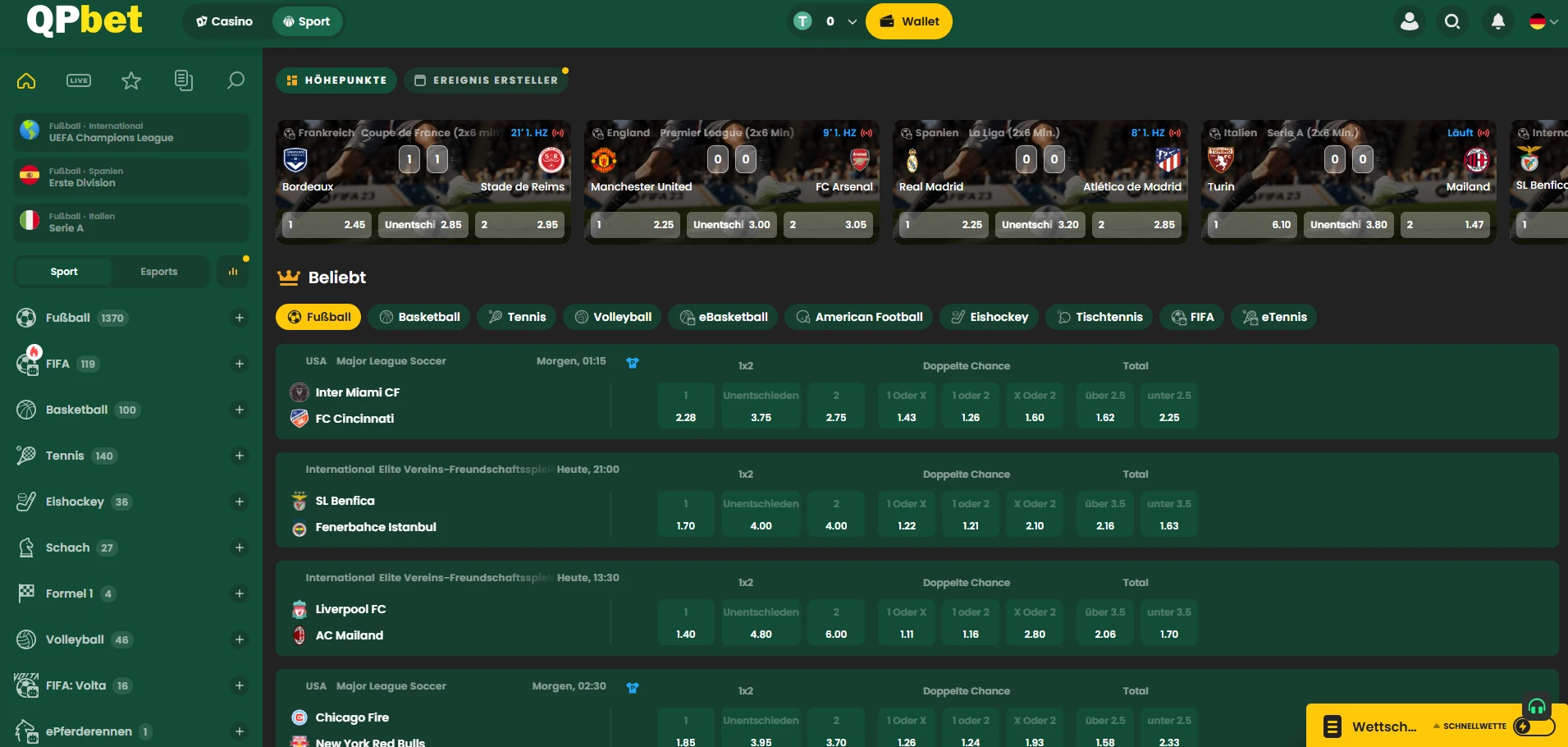Viewport: 1568px width, 747px height.
Task: Expand the Eishockey category
Action: coord(240,502)
